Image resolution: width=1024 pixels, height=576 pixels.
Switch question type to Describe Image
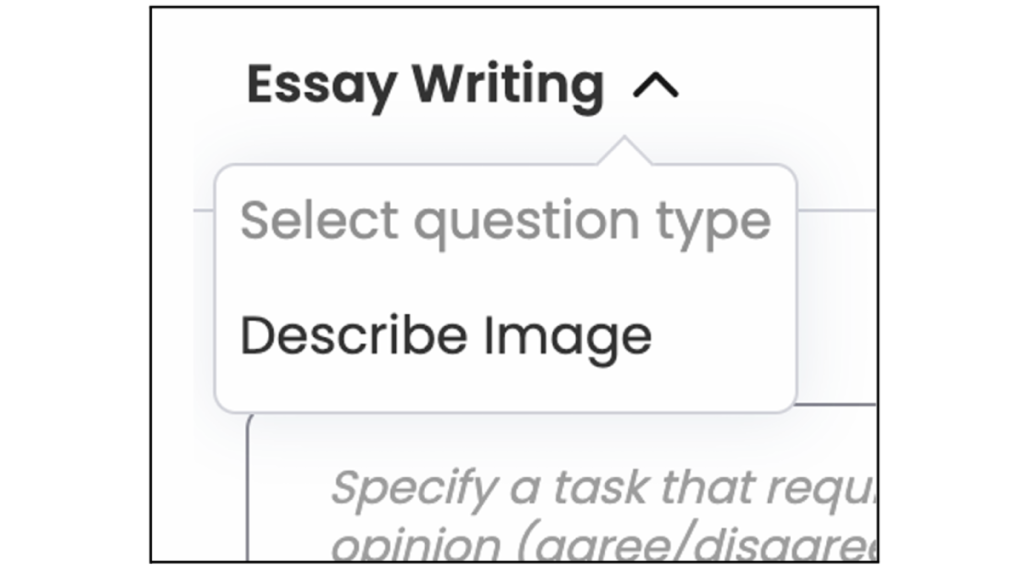(x=446, y=336)
